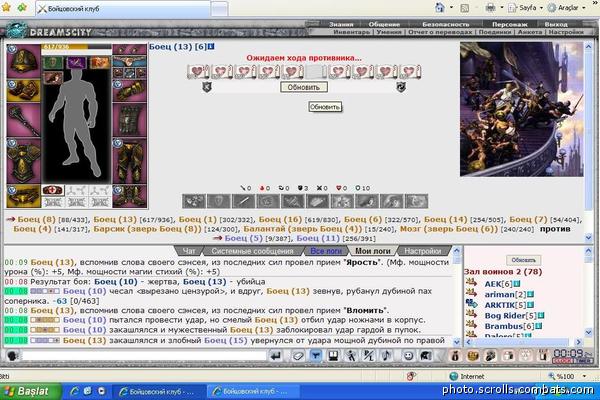Open the Умения submenu link
This screenshot has width=600, height=400.
coord(388,32)
